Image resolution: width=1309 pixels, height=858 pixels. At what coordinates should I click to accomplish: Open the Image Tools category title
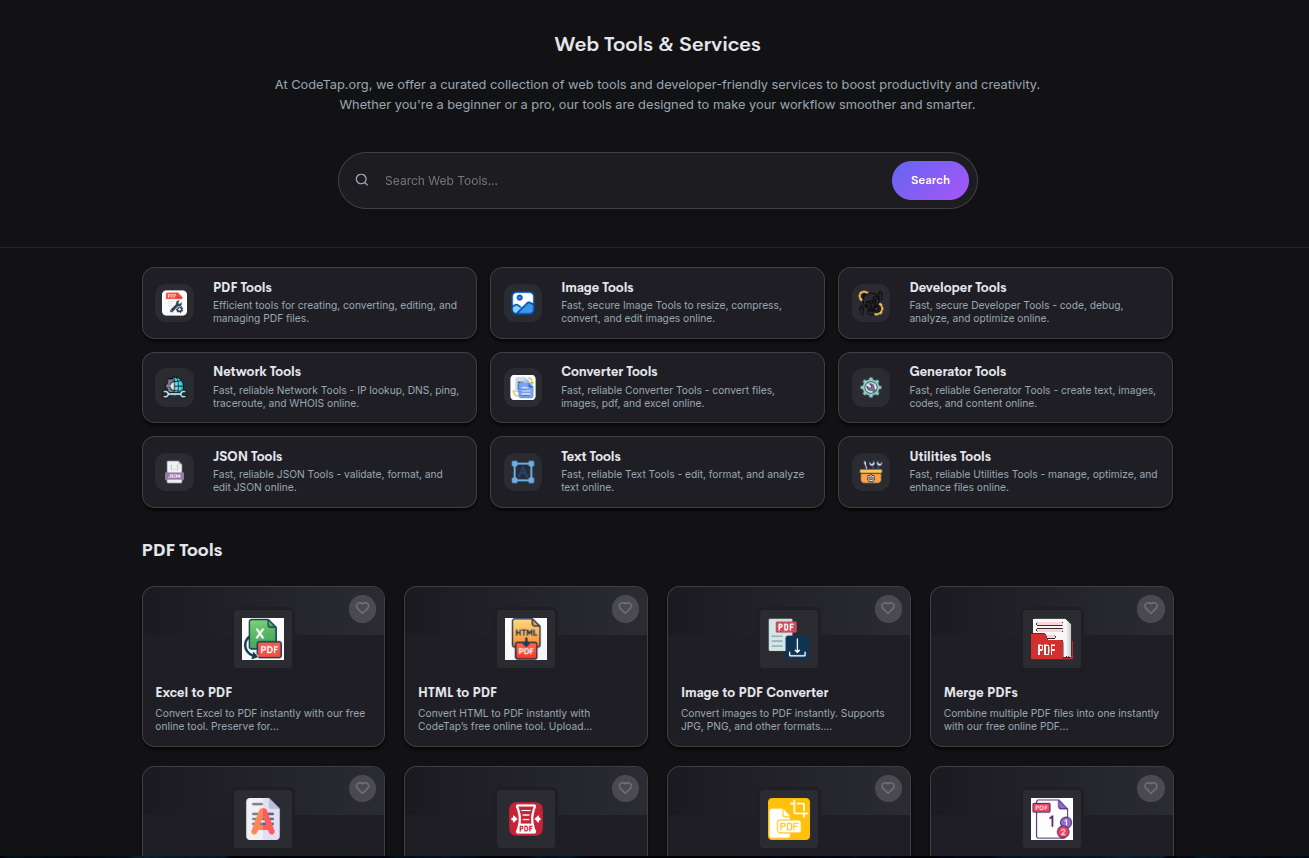tap(597, 287)
